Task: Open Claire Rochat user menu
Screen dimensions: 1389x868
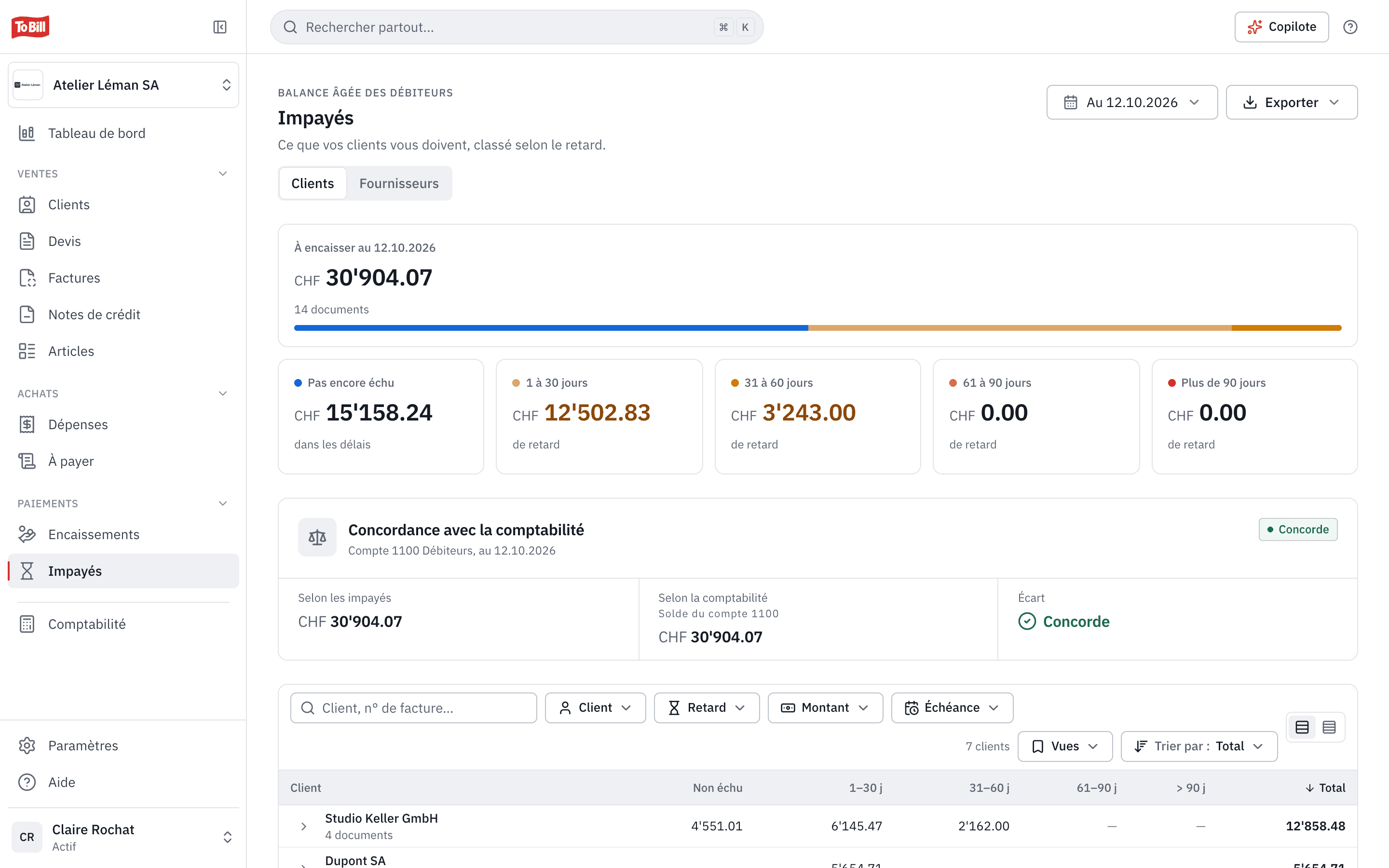Action: click(123, 837)
